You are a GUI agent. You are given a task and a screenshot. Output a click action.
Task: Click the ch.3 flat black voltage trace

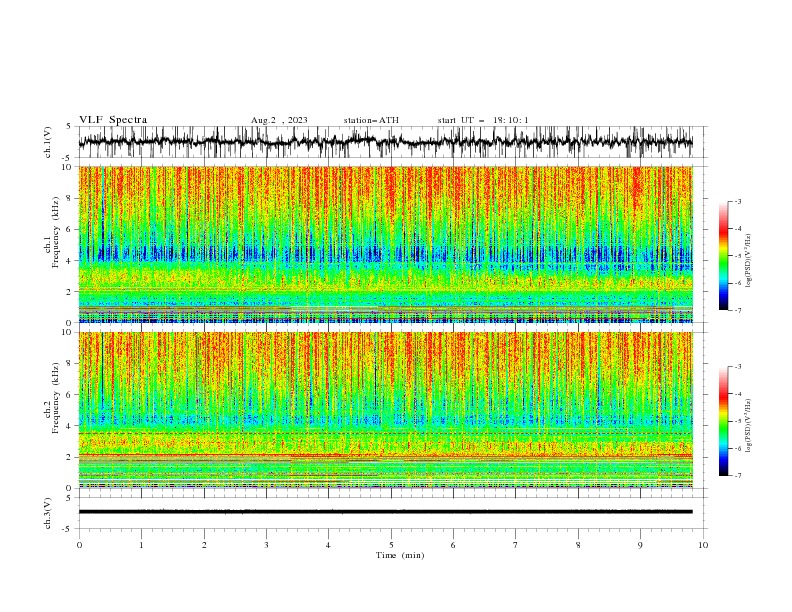pos(385,512)
